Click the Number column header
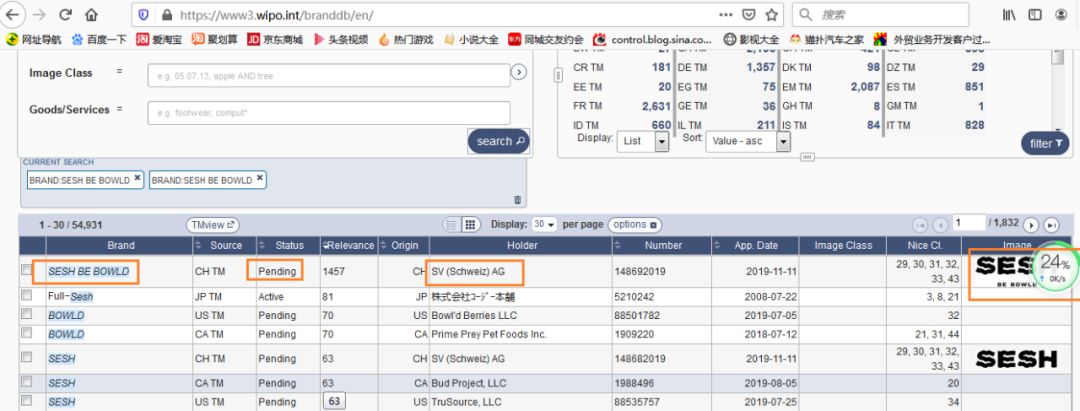Viewport: 1080px width, 411px height. [663, 245]
